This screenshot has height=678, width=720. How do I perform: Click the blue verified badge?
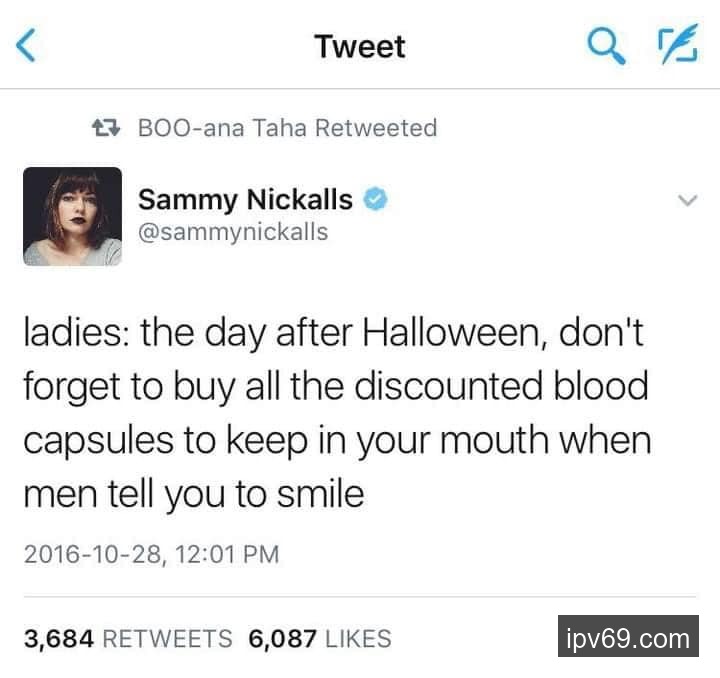point(375,199)
